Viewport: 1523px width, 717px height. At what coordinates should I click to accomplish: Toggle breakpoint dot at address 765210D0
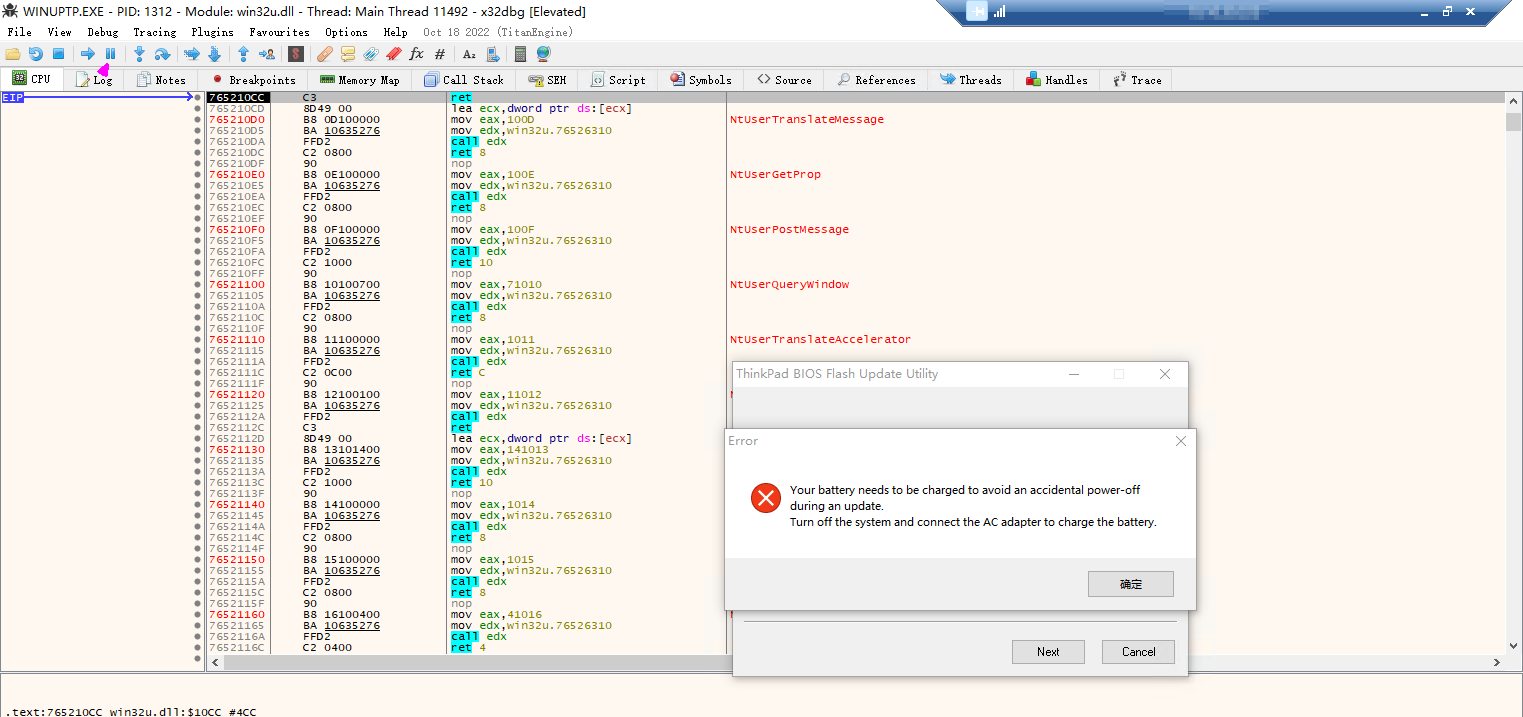(x=198, y=120)
